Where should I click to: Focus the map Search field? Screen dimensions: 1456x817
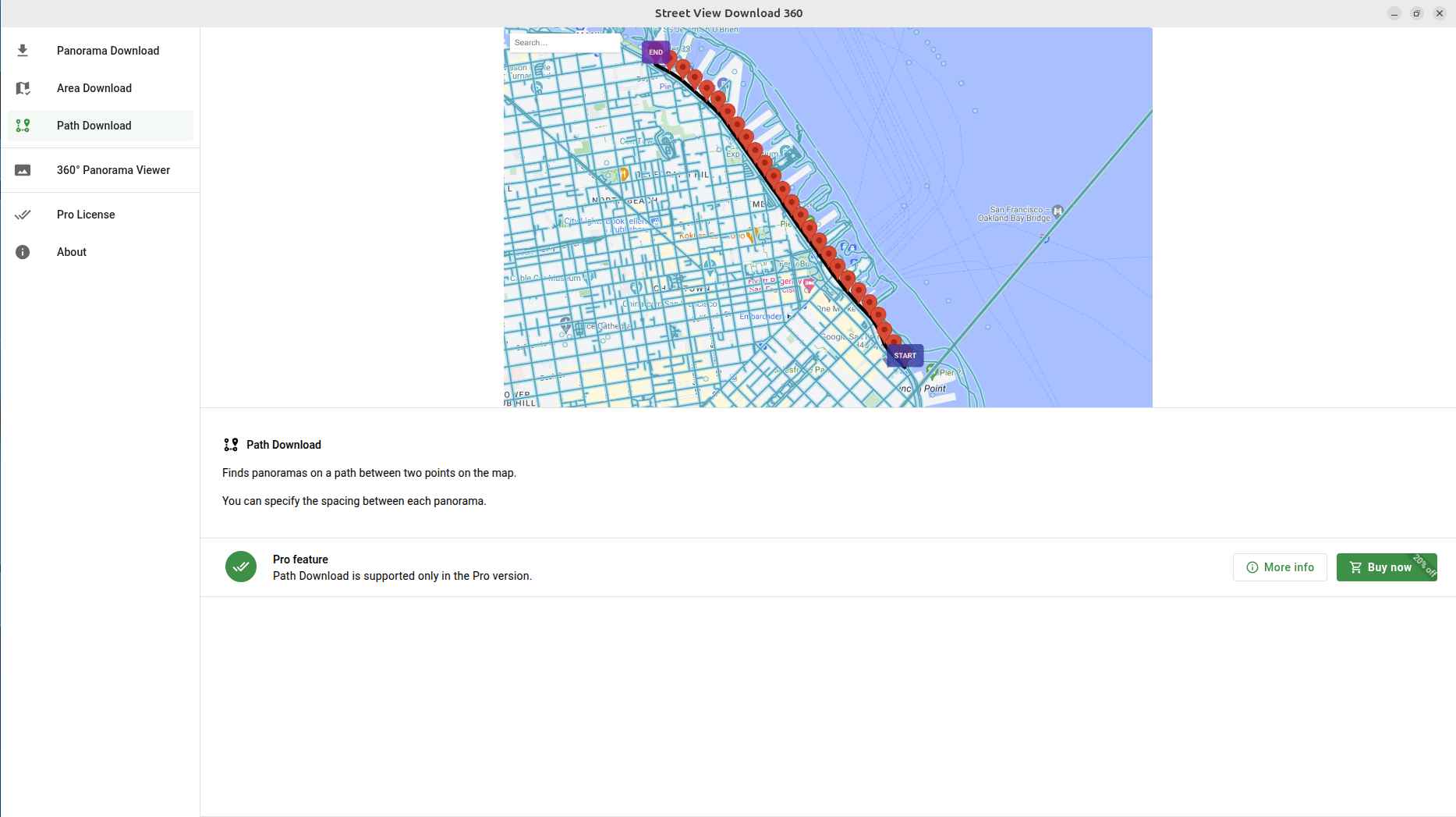tap(565, 43)
